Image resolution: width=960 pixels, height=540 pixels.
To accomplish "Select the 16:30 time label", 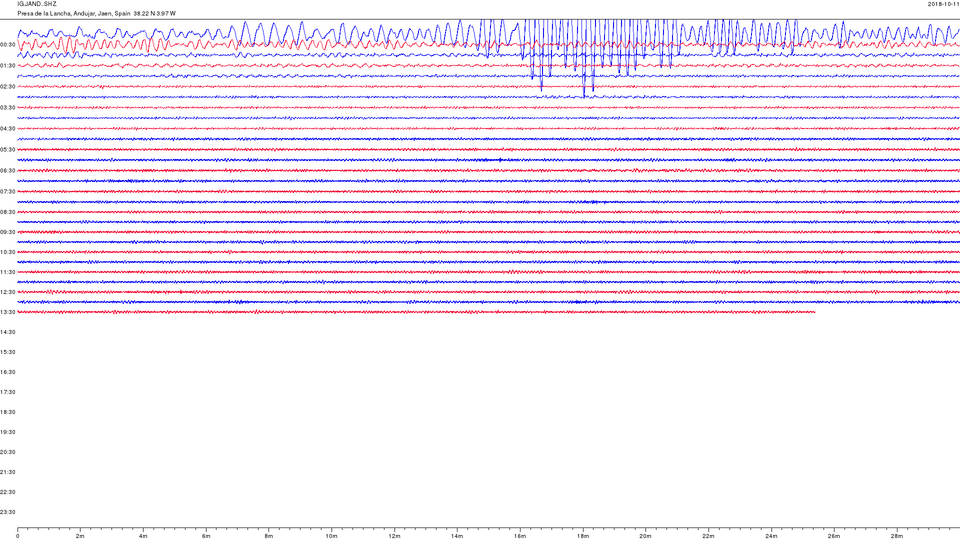I will (7, 372).
